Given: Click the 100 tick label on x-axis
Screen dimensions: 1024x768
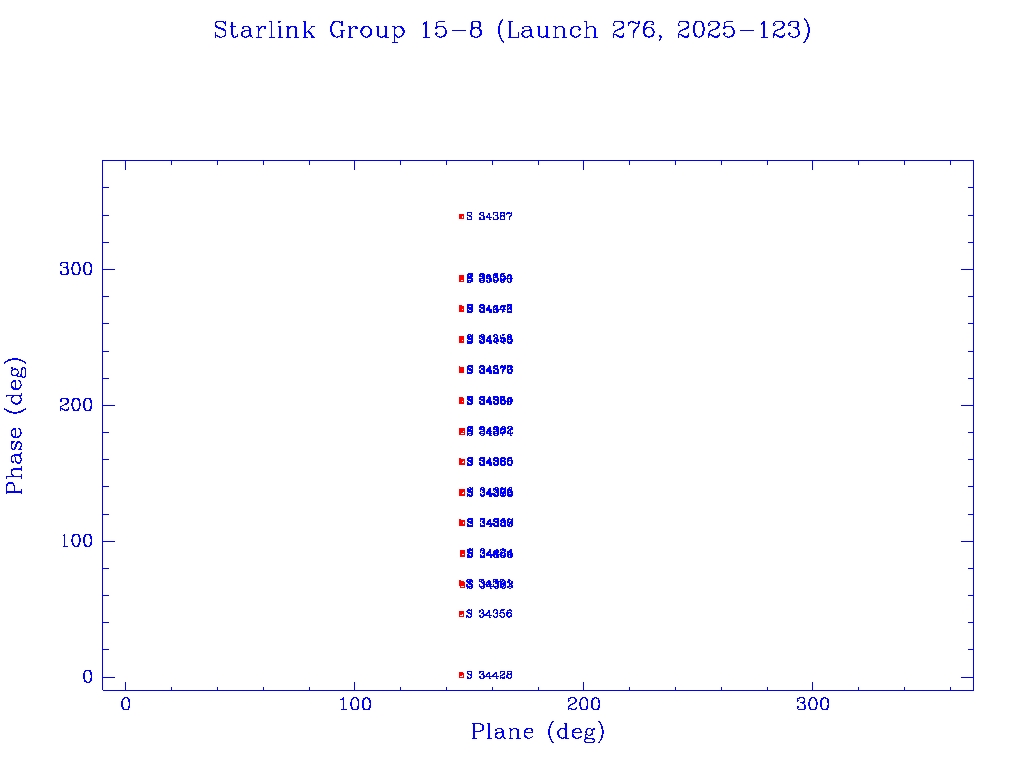Looking at the screenshot, I should tap(355, 705).
